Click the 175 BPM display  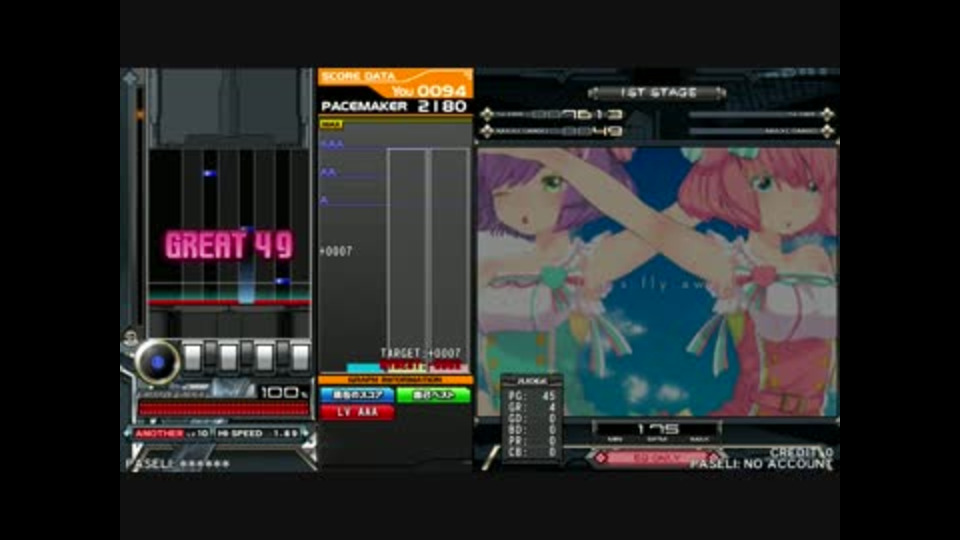tap(658, 429)
